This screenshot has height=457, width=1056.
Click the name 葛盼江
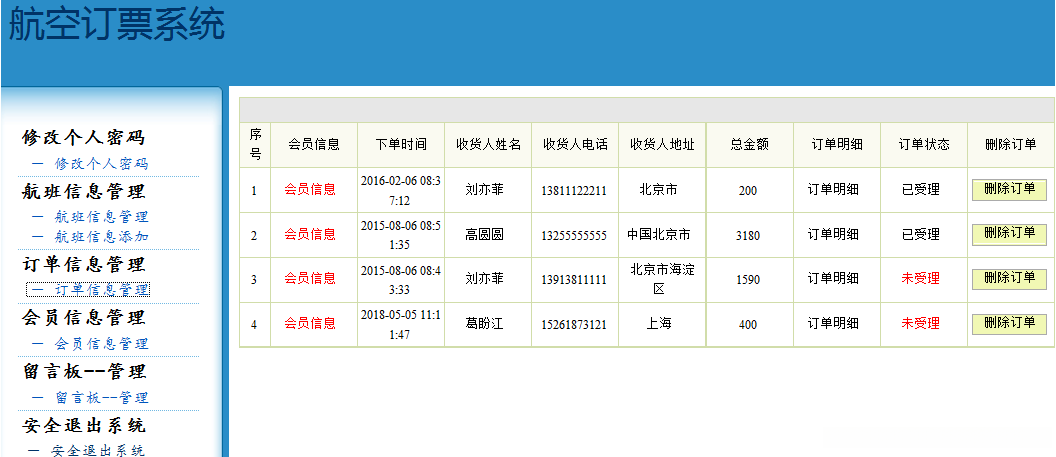pos(484,324)
